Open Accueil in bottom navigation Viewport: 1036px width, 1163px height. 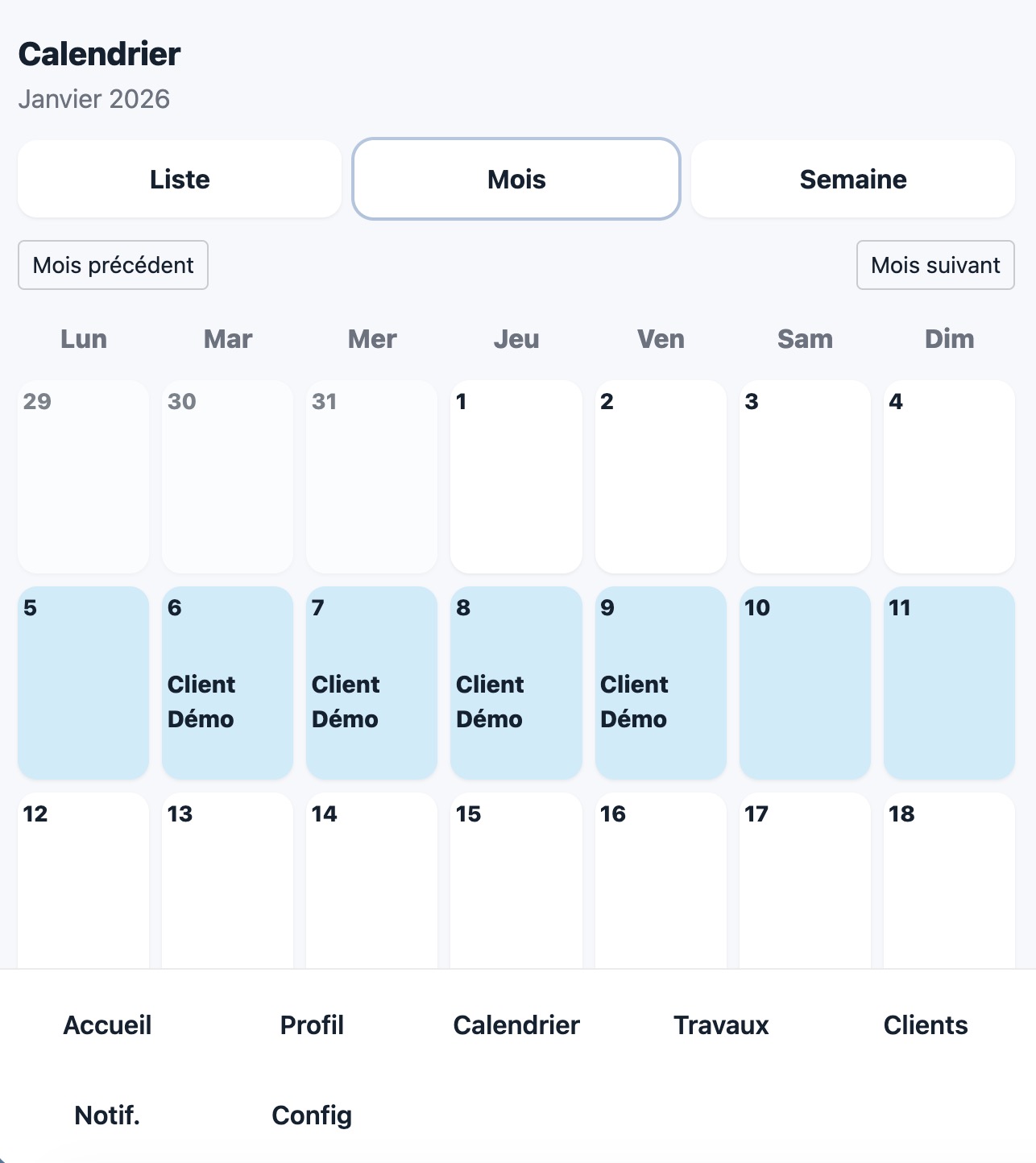[x=107, y=1024]
